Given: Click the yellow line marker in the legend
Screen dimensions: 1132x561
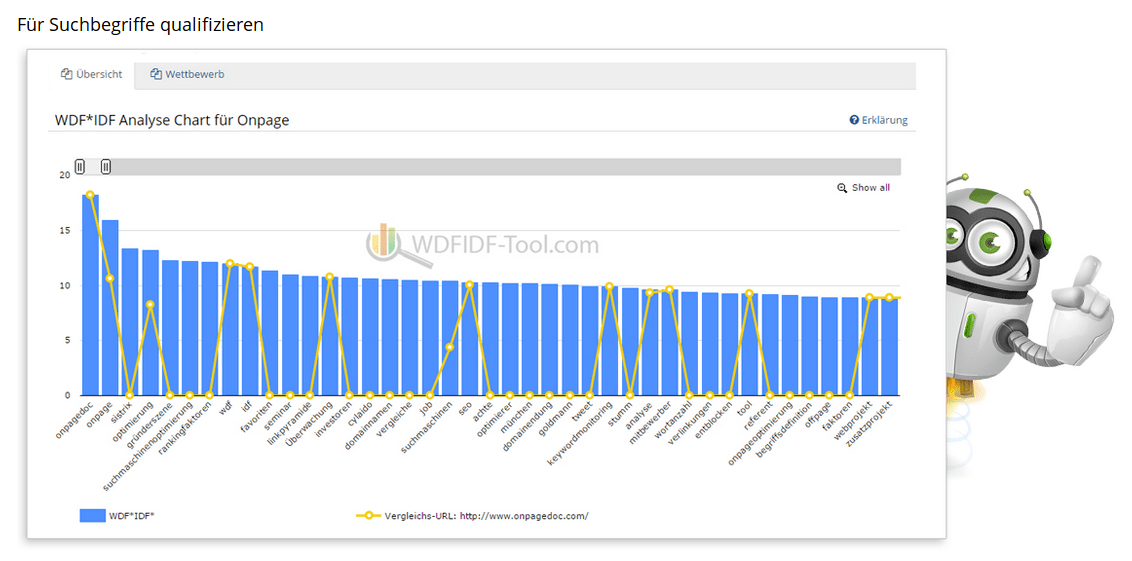Looking at the screenshot, I should pos(368,516).
